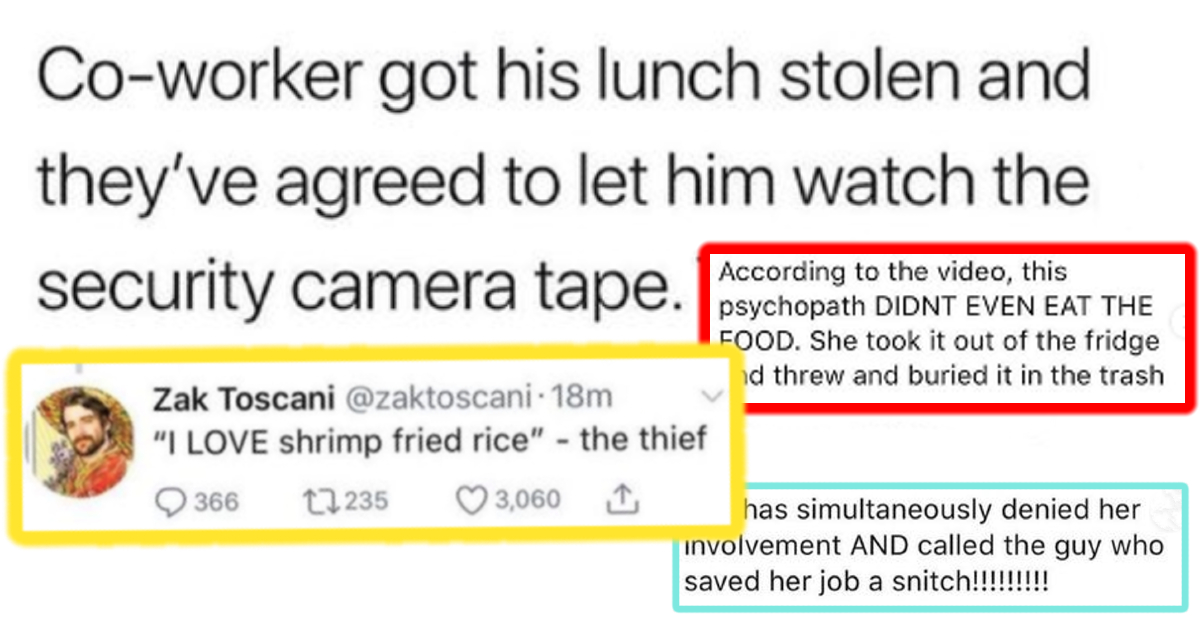The image size is (1200, 630).
Task: Open the @zaktoscani handle link
Action: point(439,398)
